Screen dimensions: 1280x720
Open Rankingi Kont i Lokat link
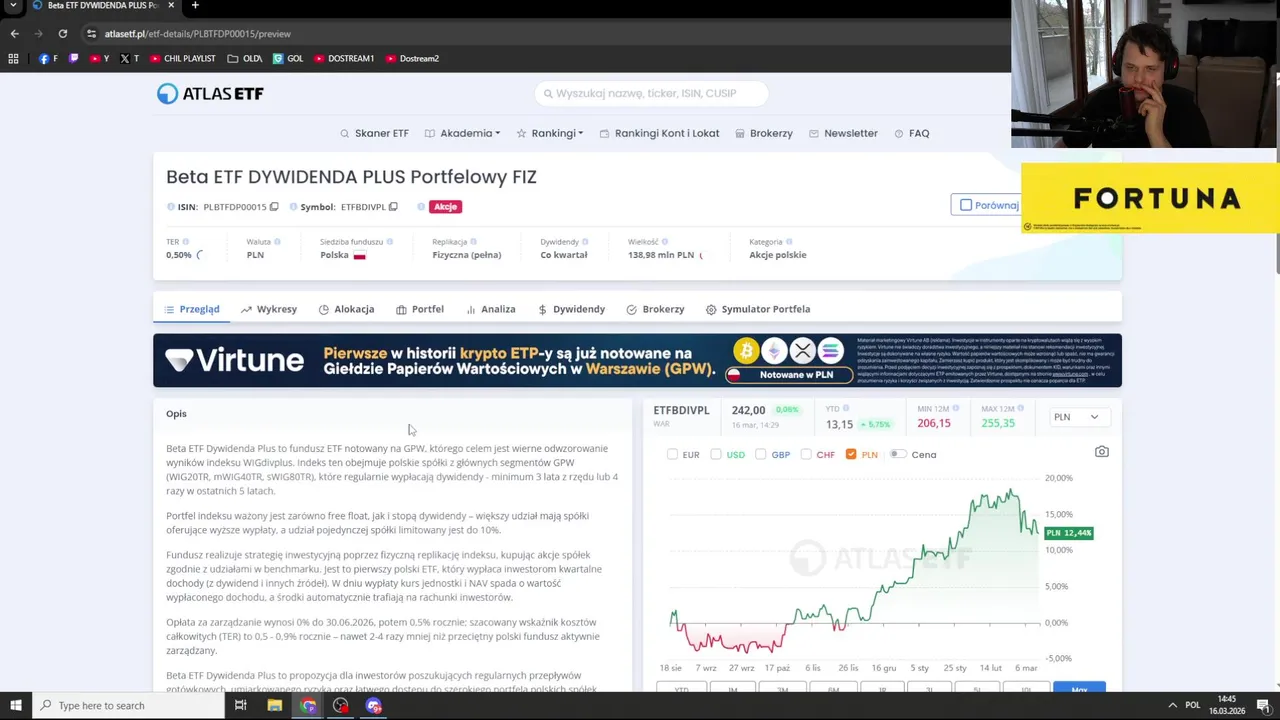pyautogui.click(x=659, y=133)
